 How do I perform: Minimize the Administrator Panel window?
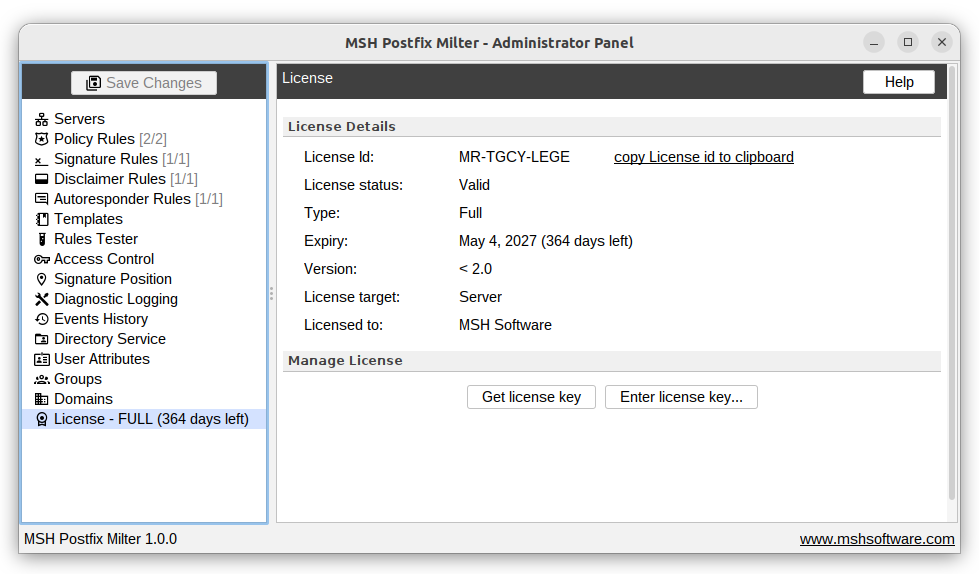pyautogui.click(x=874, y=42)
